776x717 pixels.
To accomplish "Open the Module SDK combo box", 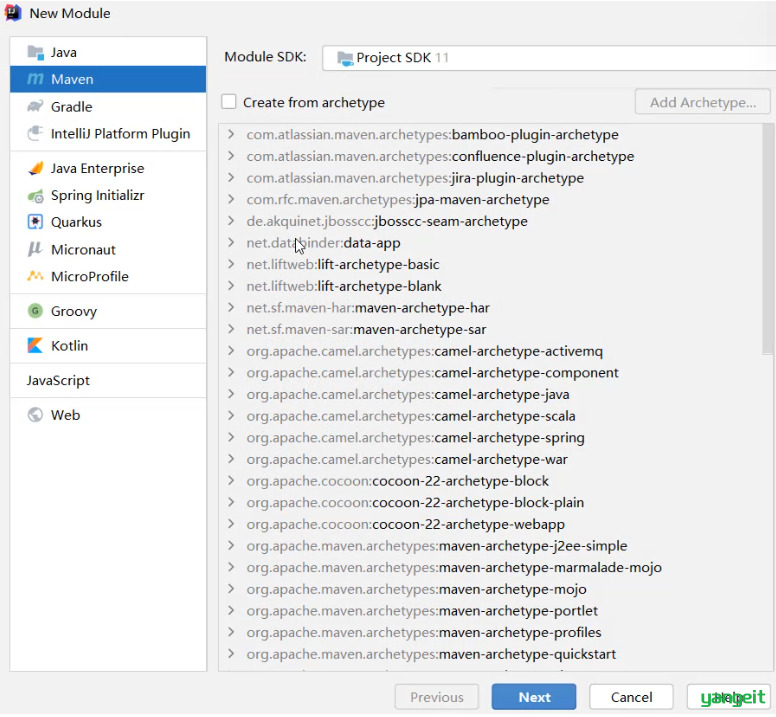I will coord(549,58).
